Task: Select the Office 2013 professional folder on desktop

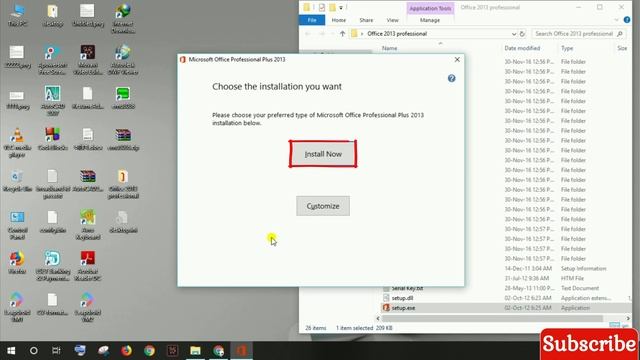Action: click(123, 184)
